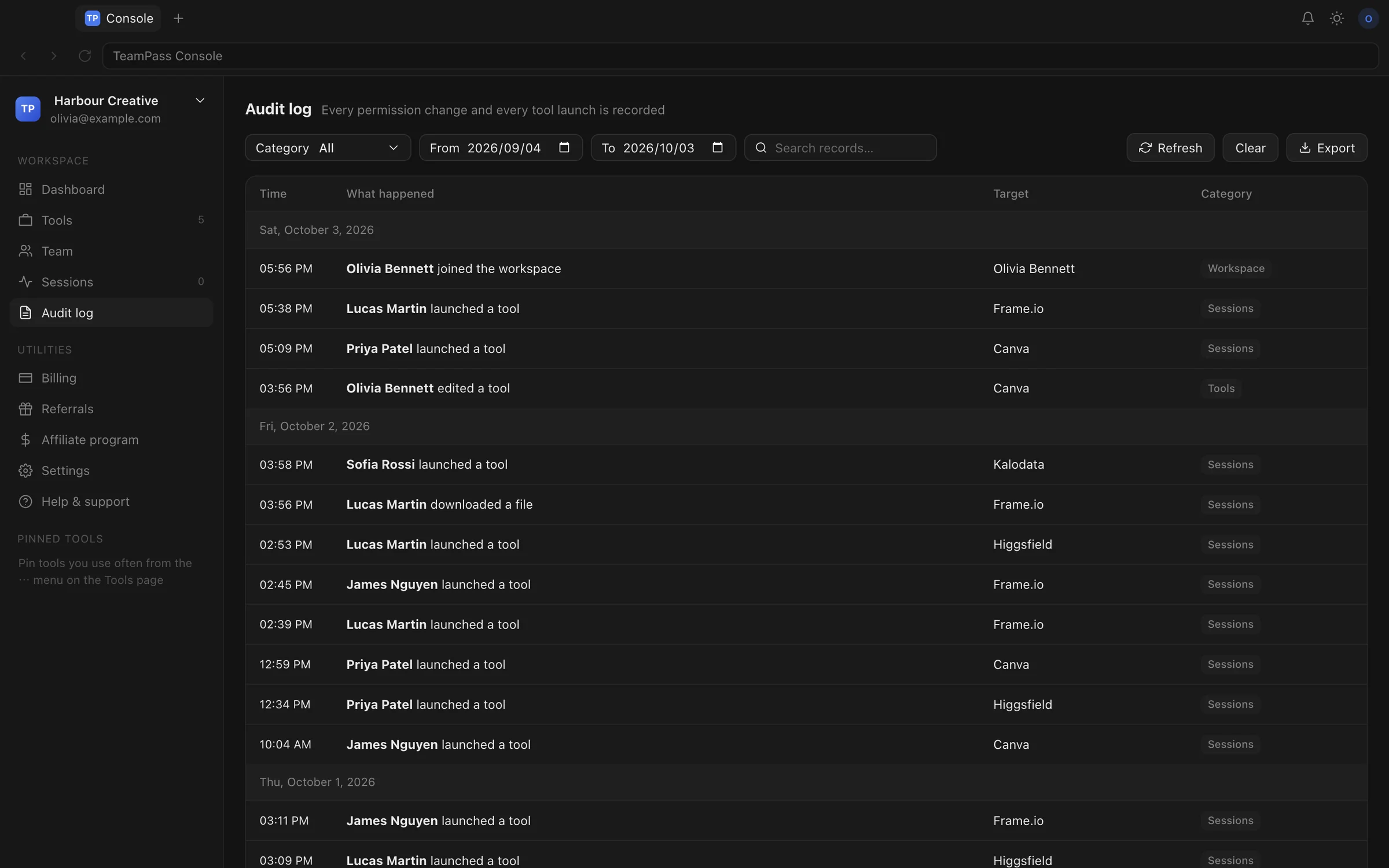The height and width of the screenshot is (868, 1389).
Task: Toggle light theme with sun icon
Action: 1336,19
